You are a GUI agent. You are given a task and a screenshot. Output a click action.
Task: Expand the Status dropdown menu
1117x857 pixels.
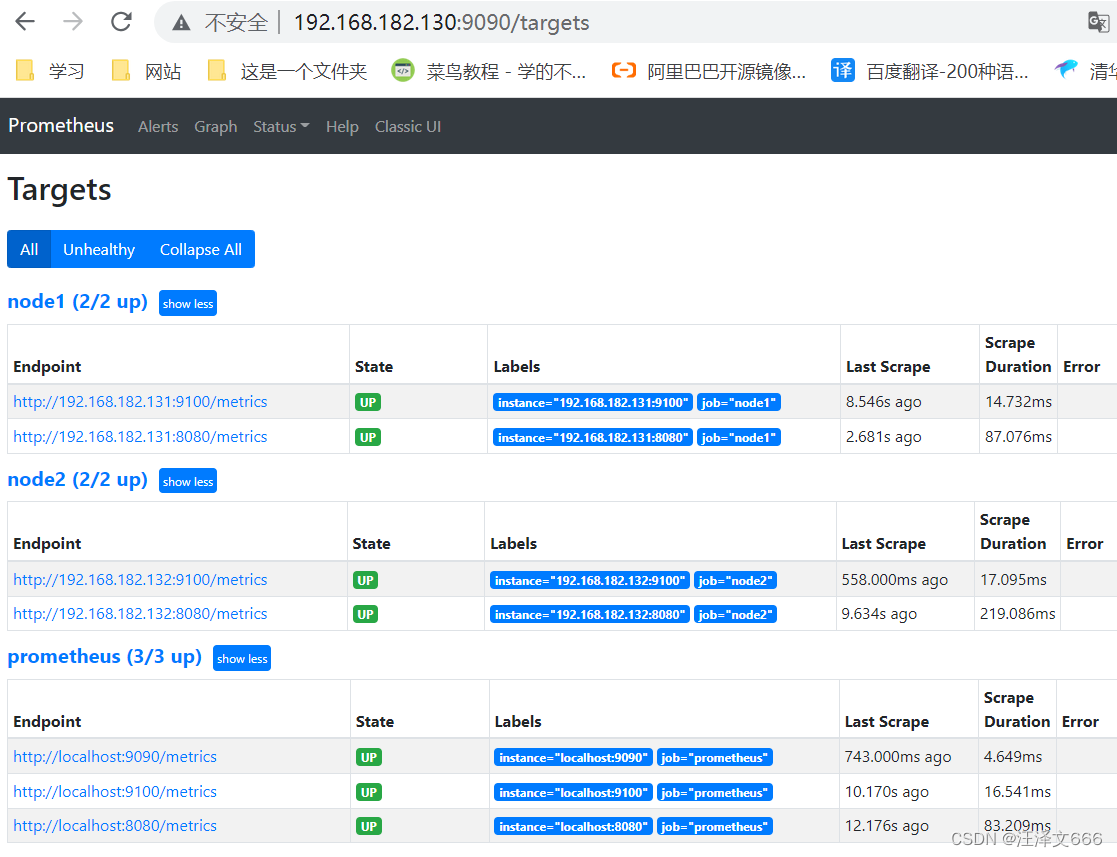(281, 127)
